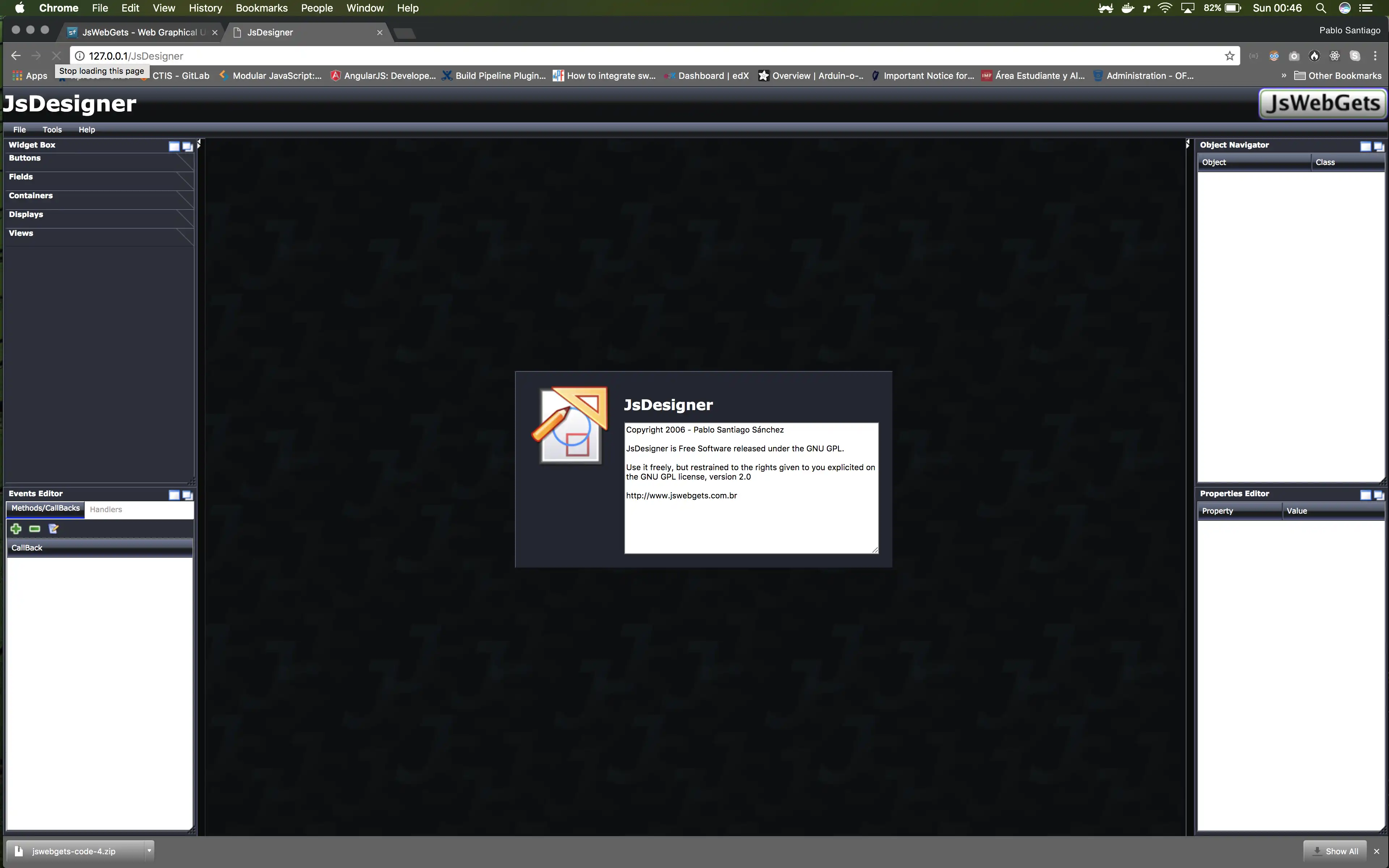The height and width of the screenshot is (868, 1389).
Task: Open jswebgets-code-4.zip download
Action: (x=75, y=851)
